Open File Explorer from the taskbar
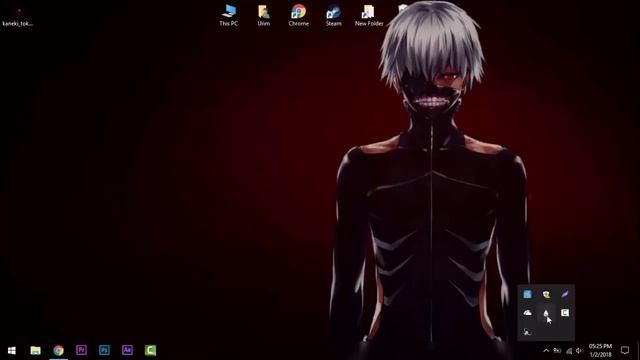 (x=36, y=350)
